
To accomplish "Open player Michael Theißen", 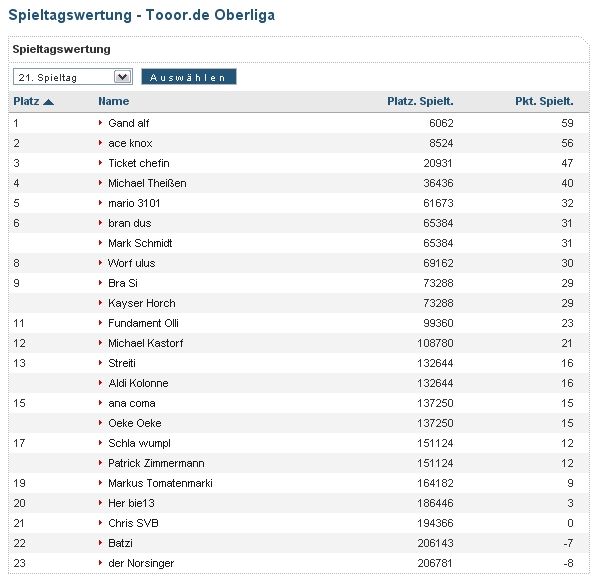I will tap(147, 183).
